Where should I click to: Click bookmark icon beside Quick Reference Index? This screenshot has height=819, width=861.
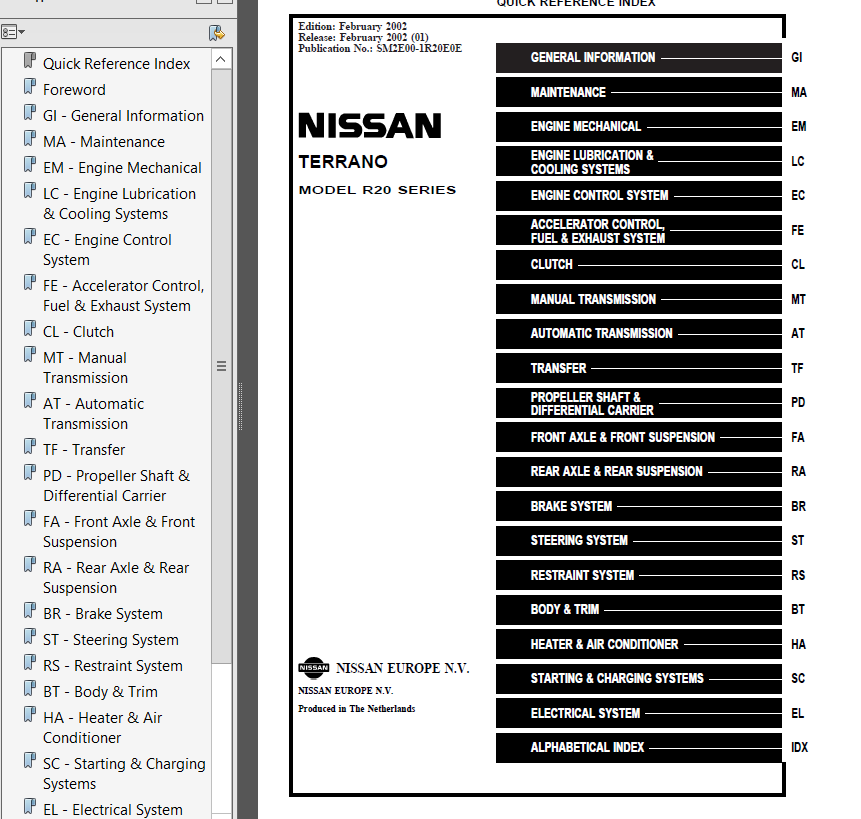(30, 60)
